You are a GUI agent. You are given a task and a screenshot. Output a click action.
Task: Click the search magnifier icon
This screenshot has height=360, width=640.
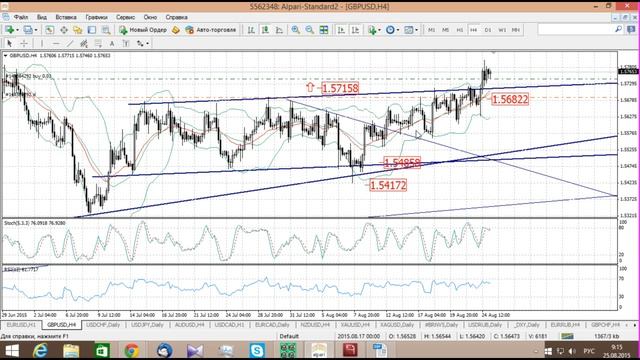pyautogui.click(x=618, y=29)
